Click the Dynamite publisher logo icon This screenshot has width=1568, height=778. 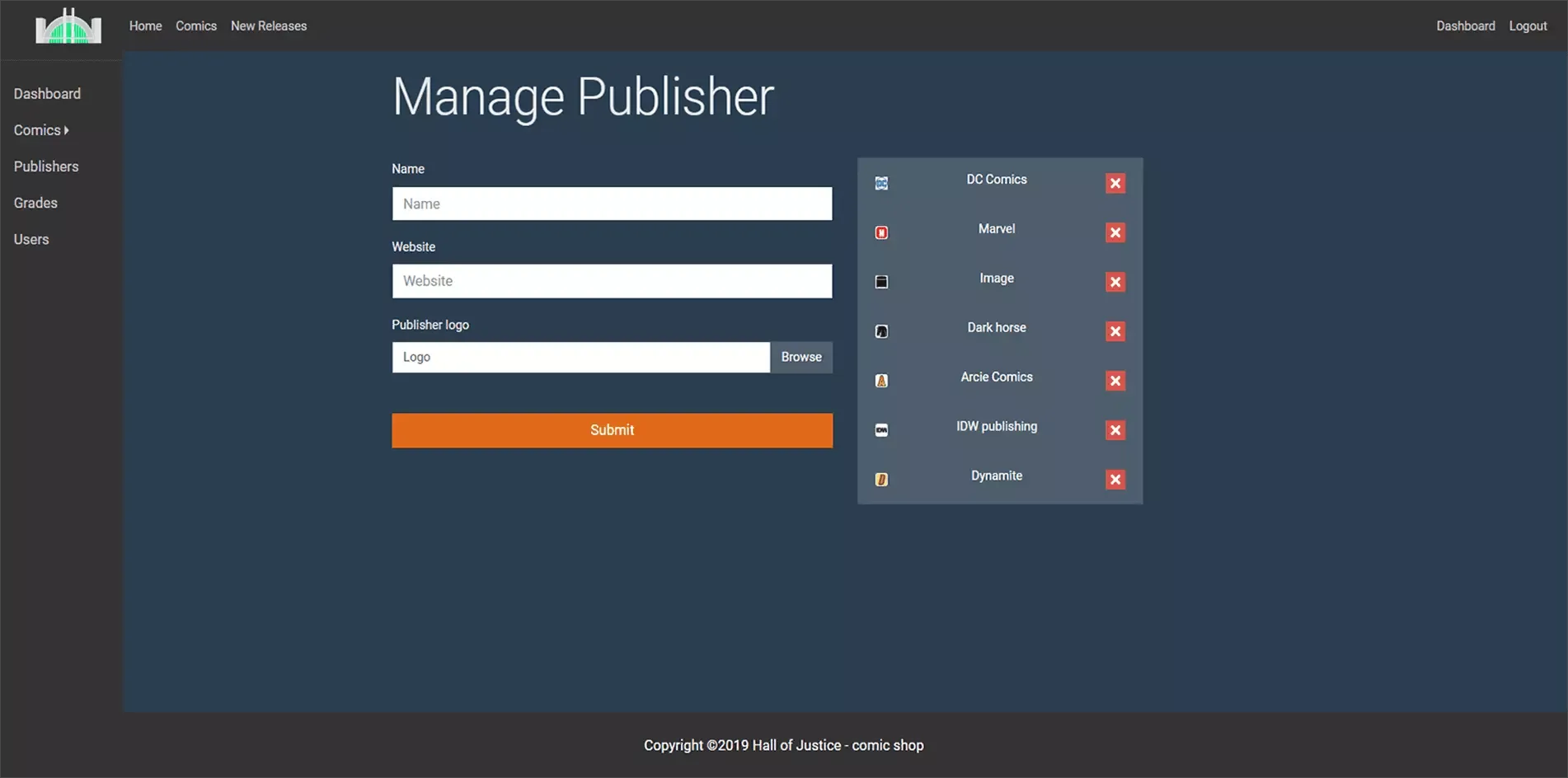[x=881, y=480]
